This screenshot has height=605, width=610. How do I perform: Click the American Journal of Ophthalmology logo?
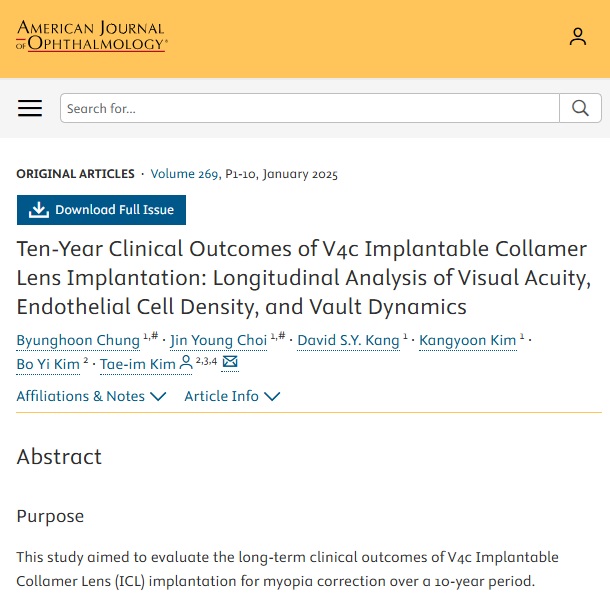click(91, 36)
